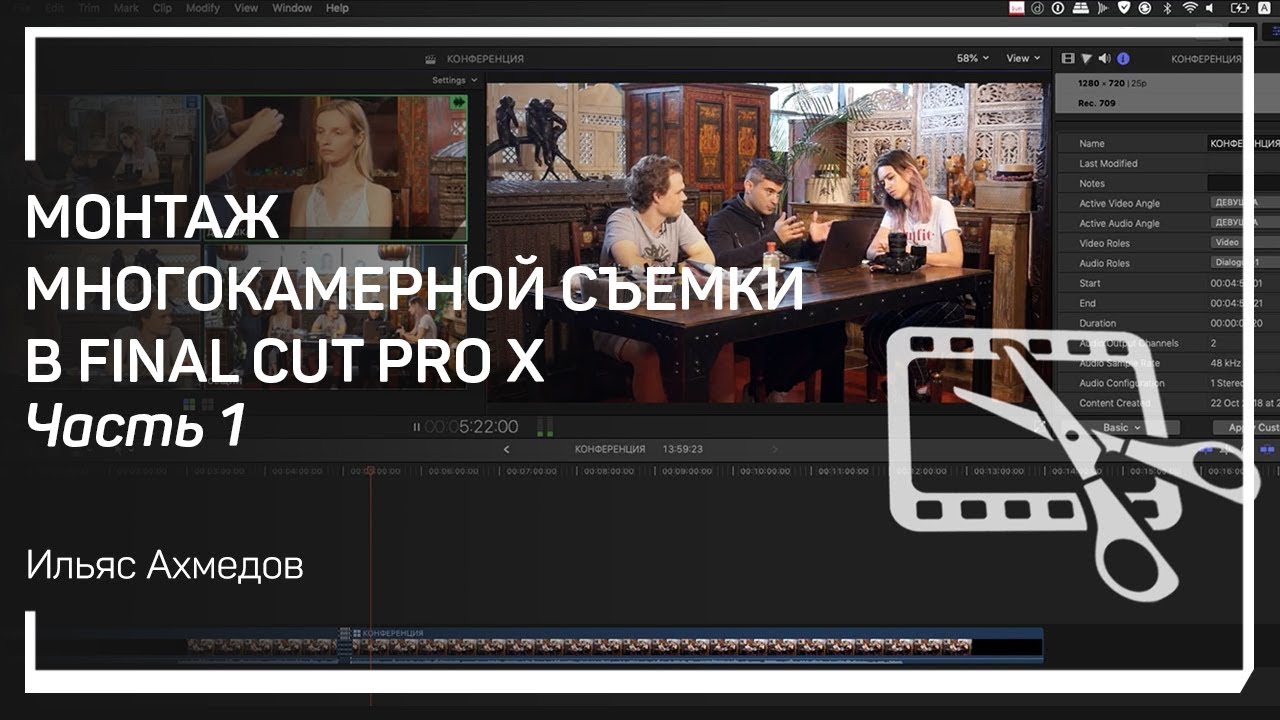Image resolution: width=1280 pixels, height=720 pixels.
Task: Open the viewer zoom 58% dropdown
Action: click(972, 59)
